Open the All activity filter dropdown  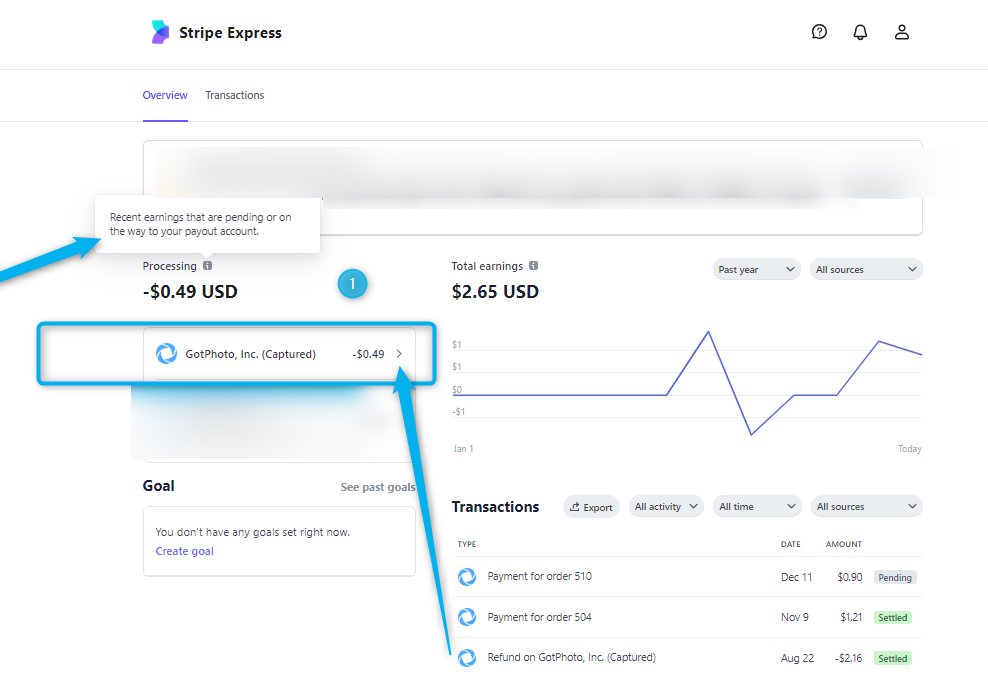coord(666,506)
